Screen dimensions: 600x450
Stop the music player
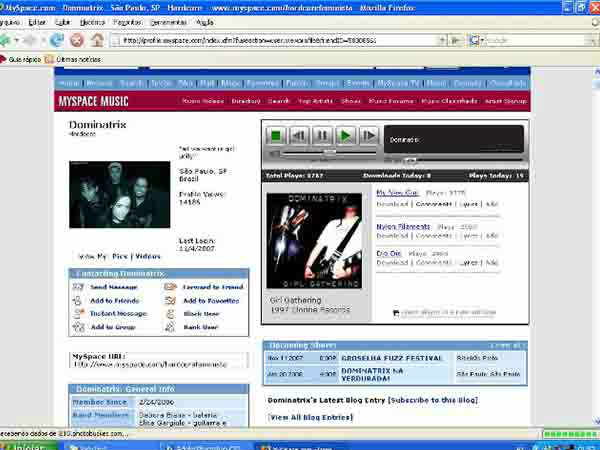(x=276, y=135)
